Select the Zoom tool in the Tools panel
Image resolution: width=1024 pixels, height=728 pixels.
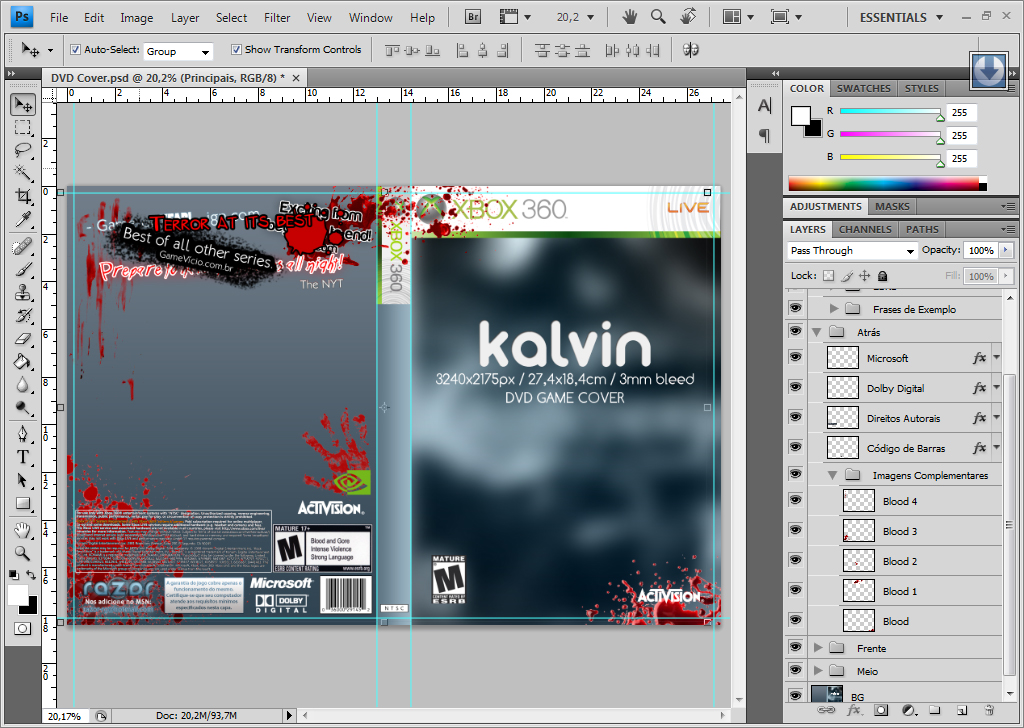click(23, 554)
